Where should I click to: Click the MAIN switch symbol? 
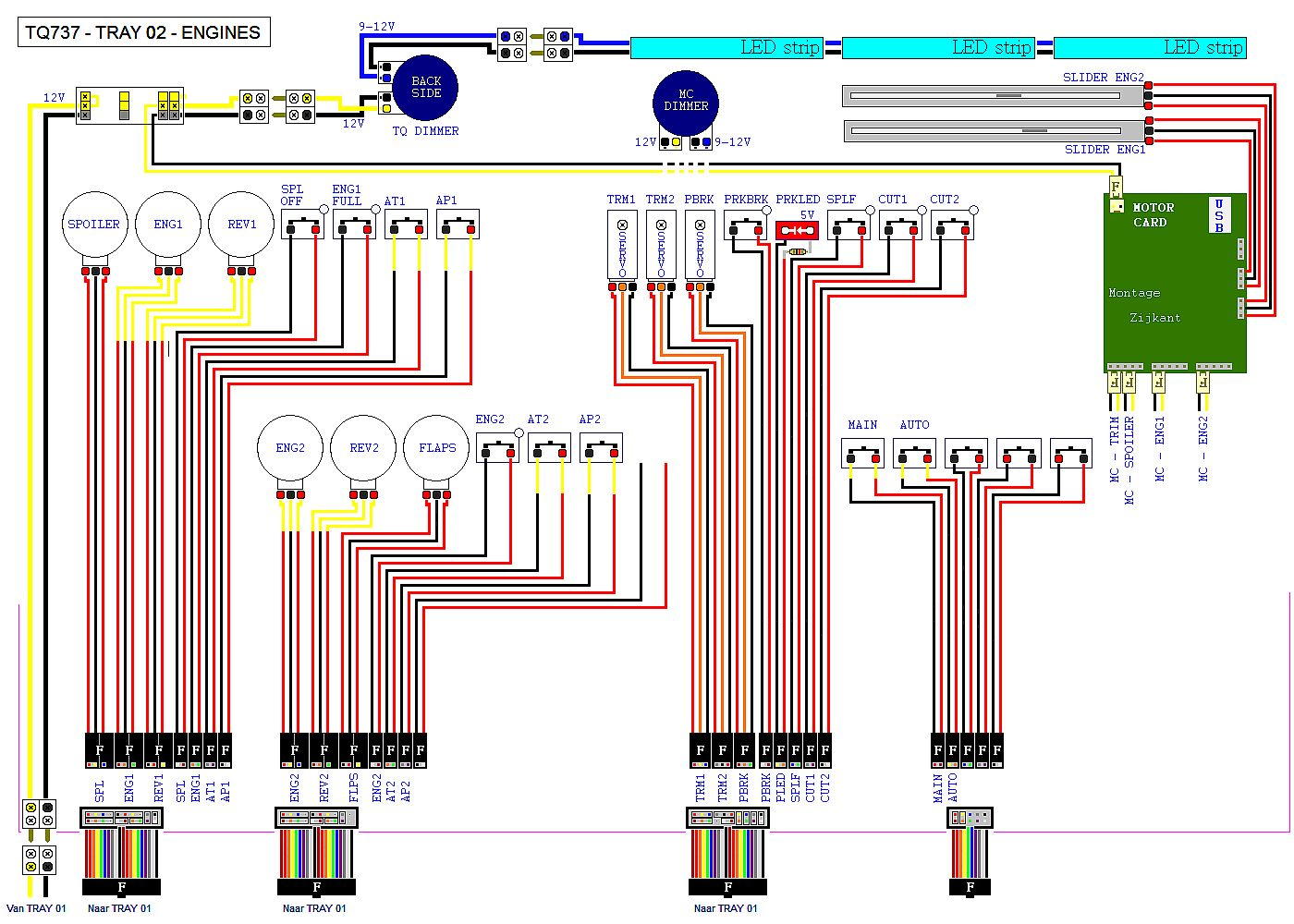[863, 453]
